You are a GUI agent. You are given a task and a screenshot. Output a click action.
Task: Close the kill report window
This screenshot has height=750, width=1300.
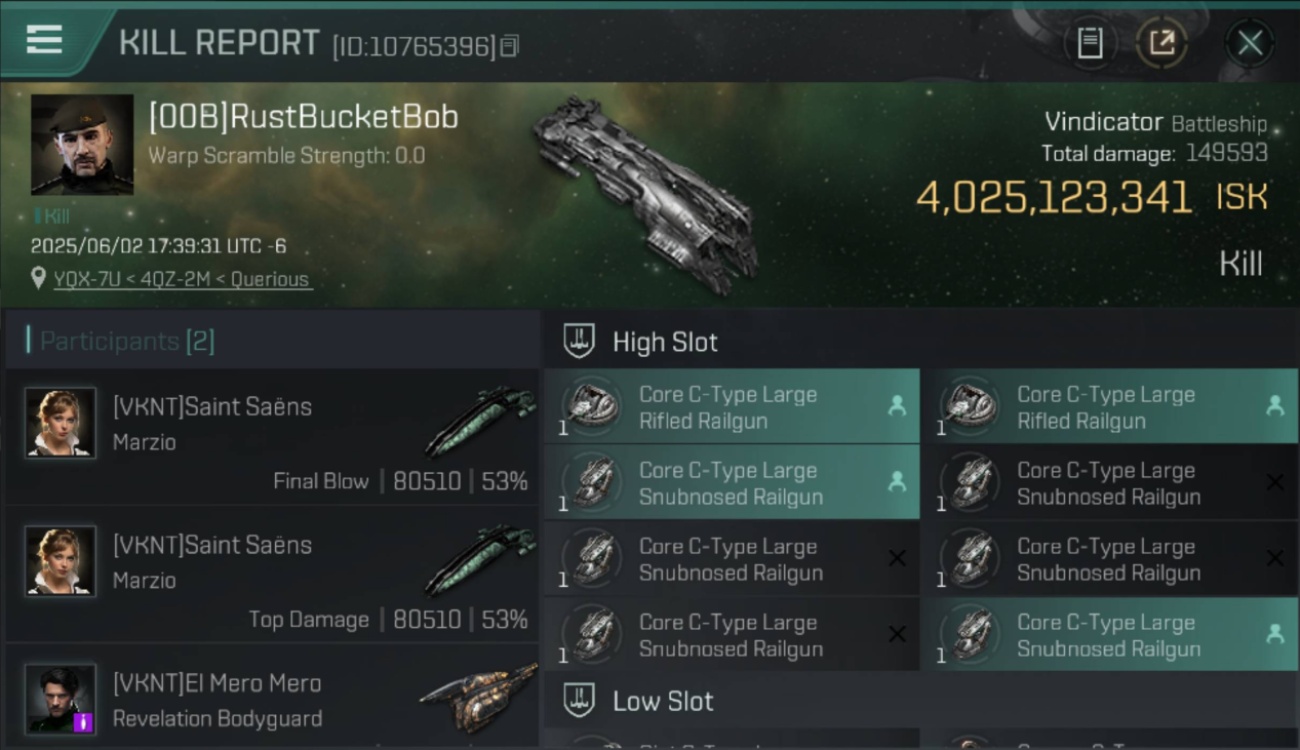[x=1250, y=43]
